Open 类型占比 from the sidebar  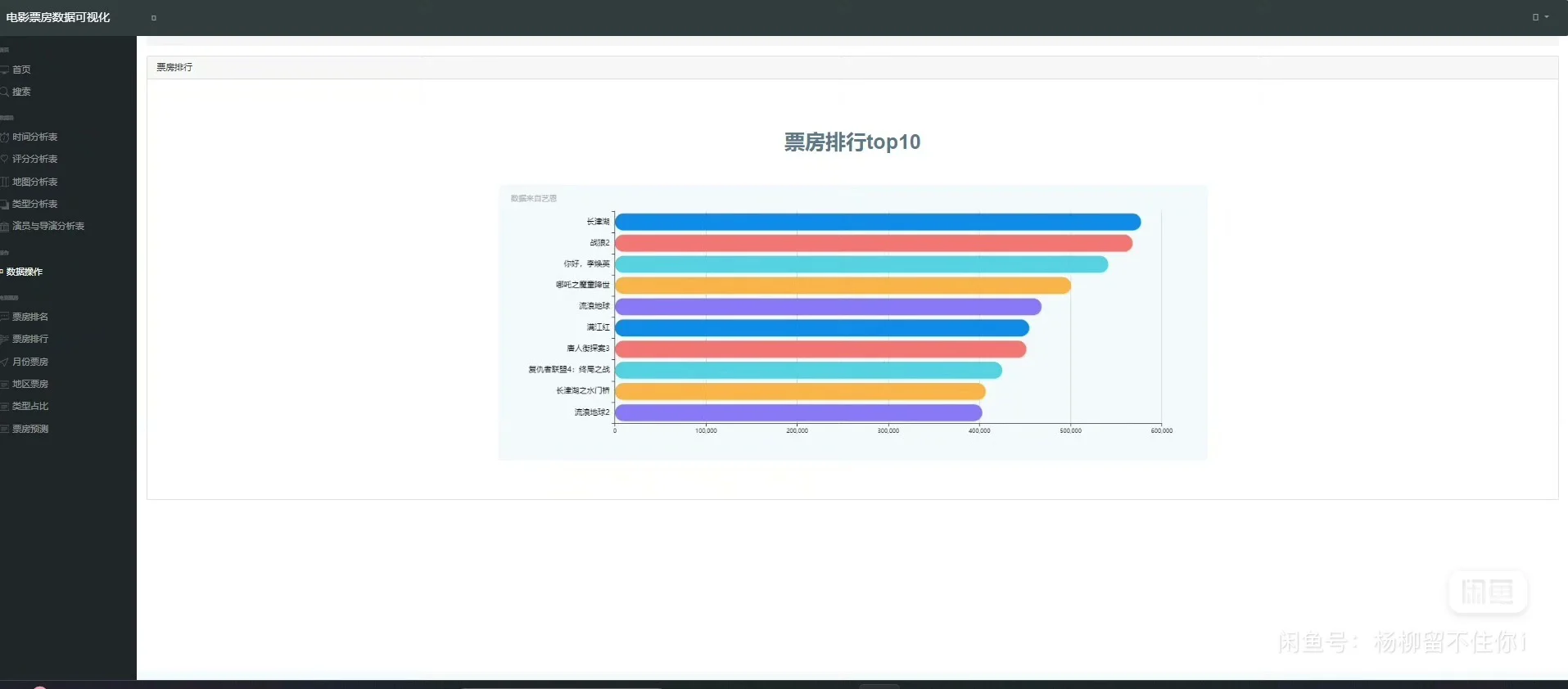click(30, 406)
